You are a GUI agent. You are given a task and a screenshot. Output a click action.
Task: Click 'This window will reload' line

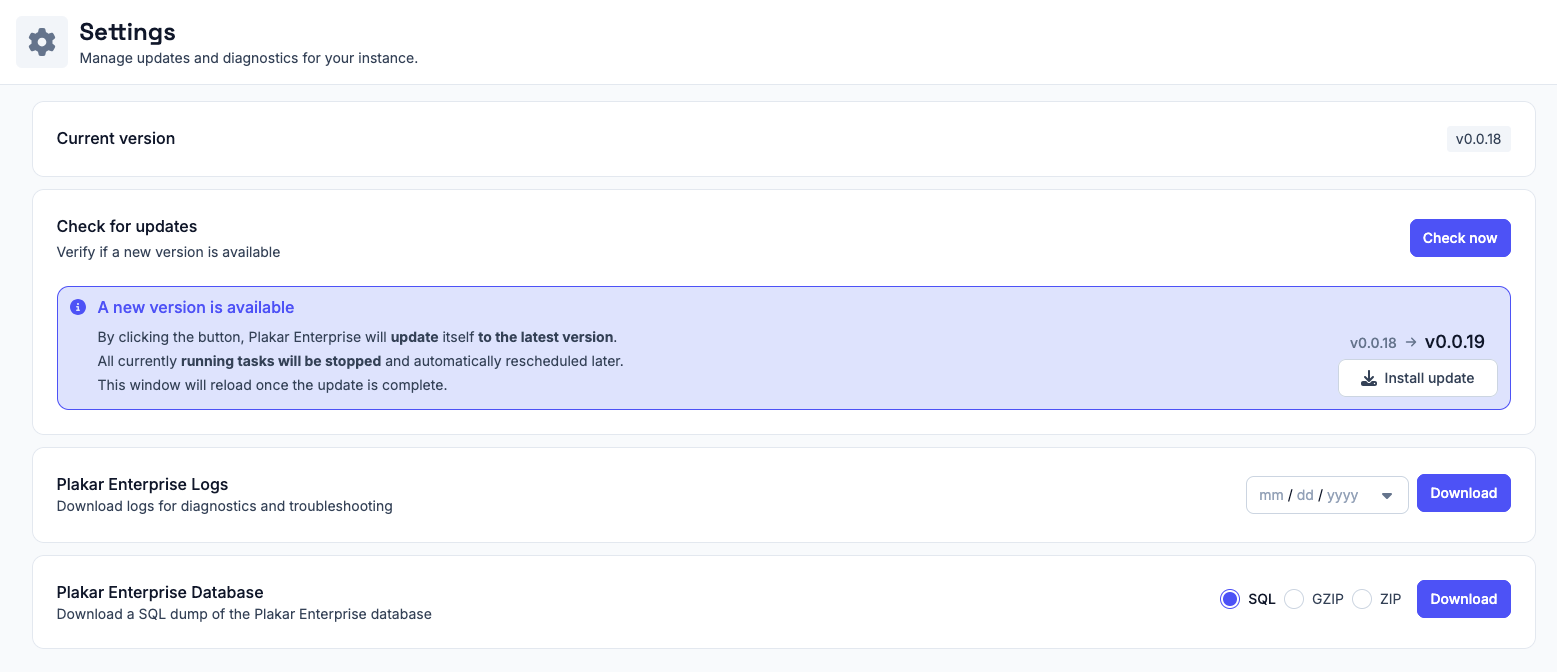click(x=272, y=384)
